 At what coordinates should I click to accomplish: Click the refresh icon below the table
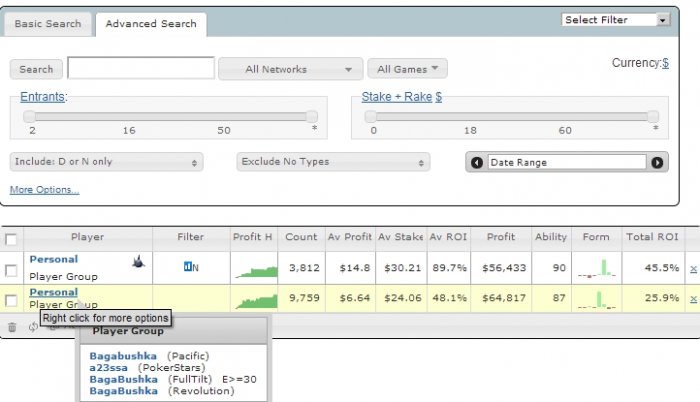[33, 327]
